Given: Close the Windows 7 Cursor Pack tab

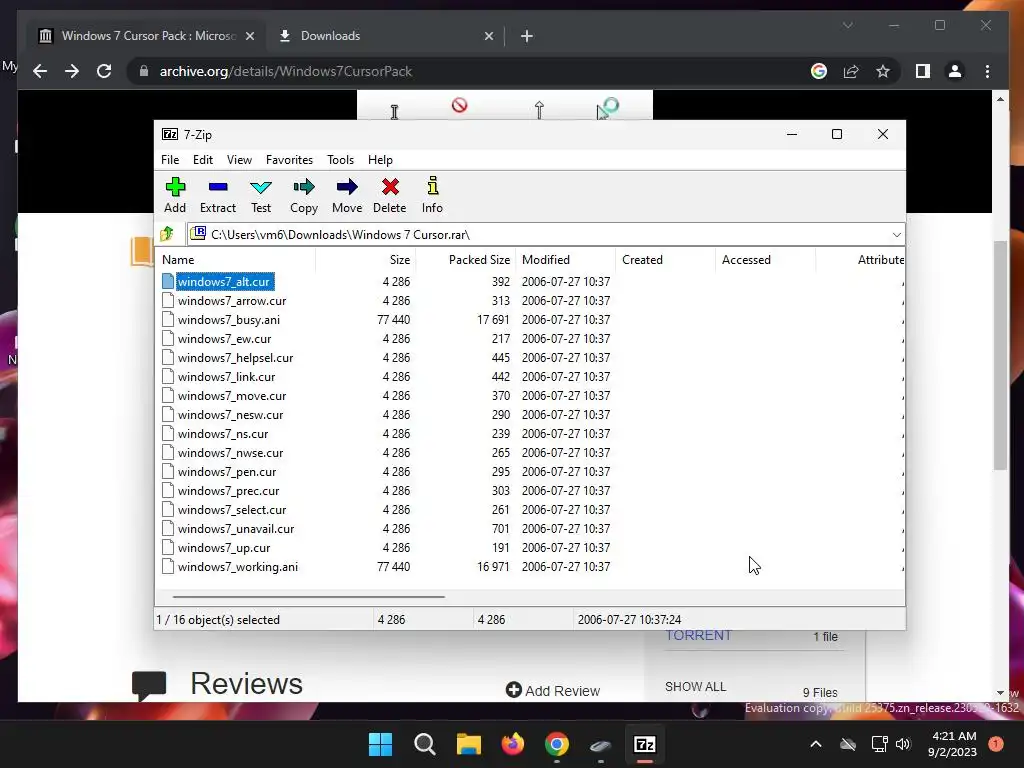Looking at the screenshot, I should [249, 36].
